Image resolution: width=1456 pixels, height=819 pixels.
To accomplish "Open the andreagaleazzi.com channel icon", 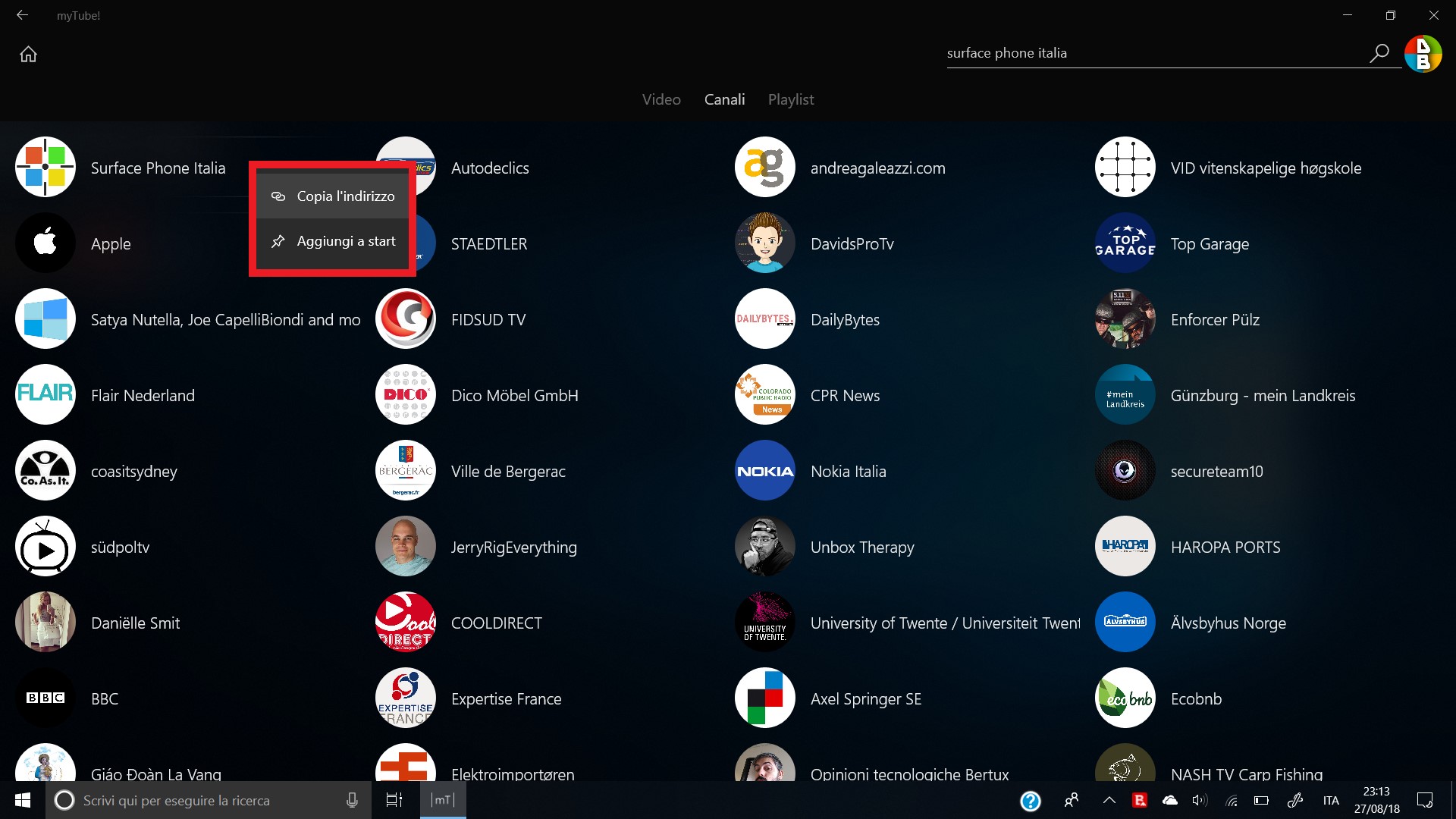I will 765,167.
